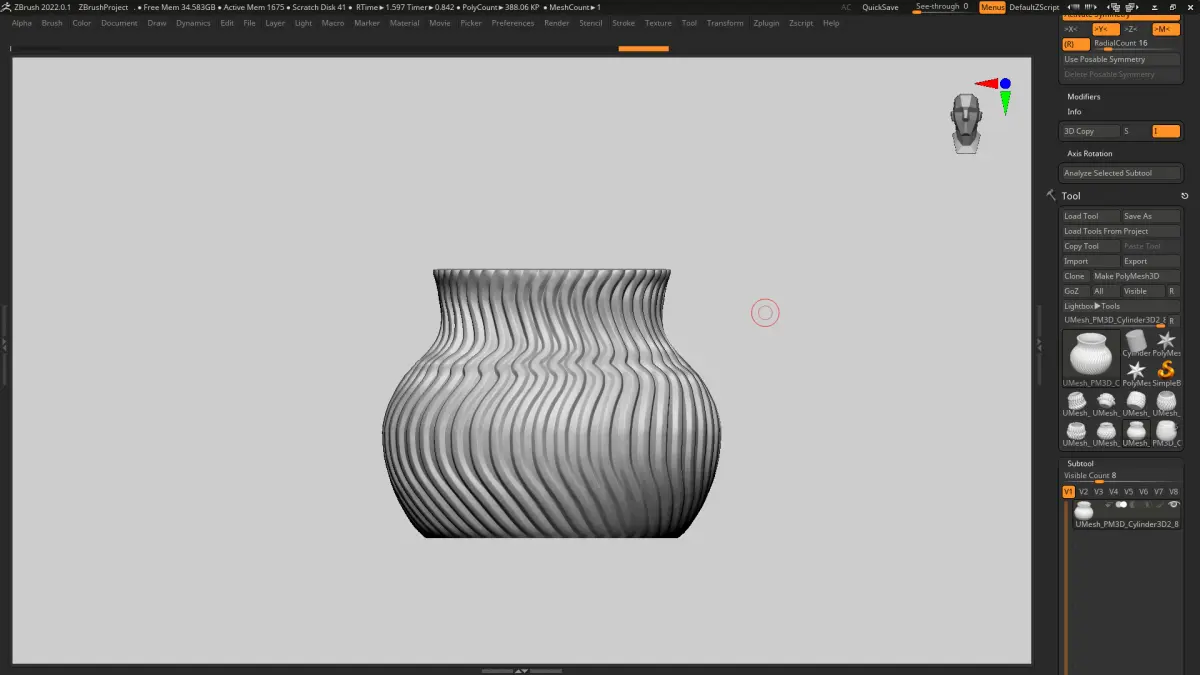
Task: Select PolyMesh star tool beside SimpleBrush
Action: [x=1136, y=372]
